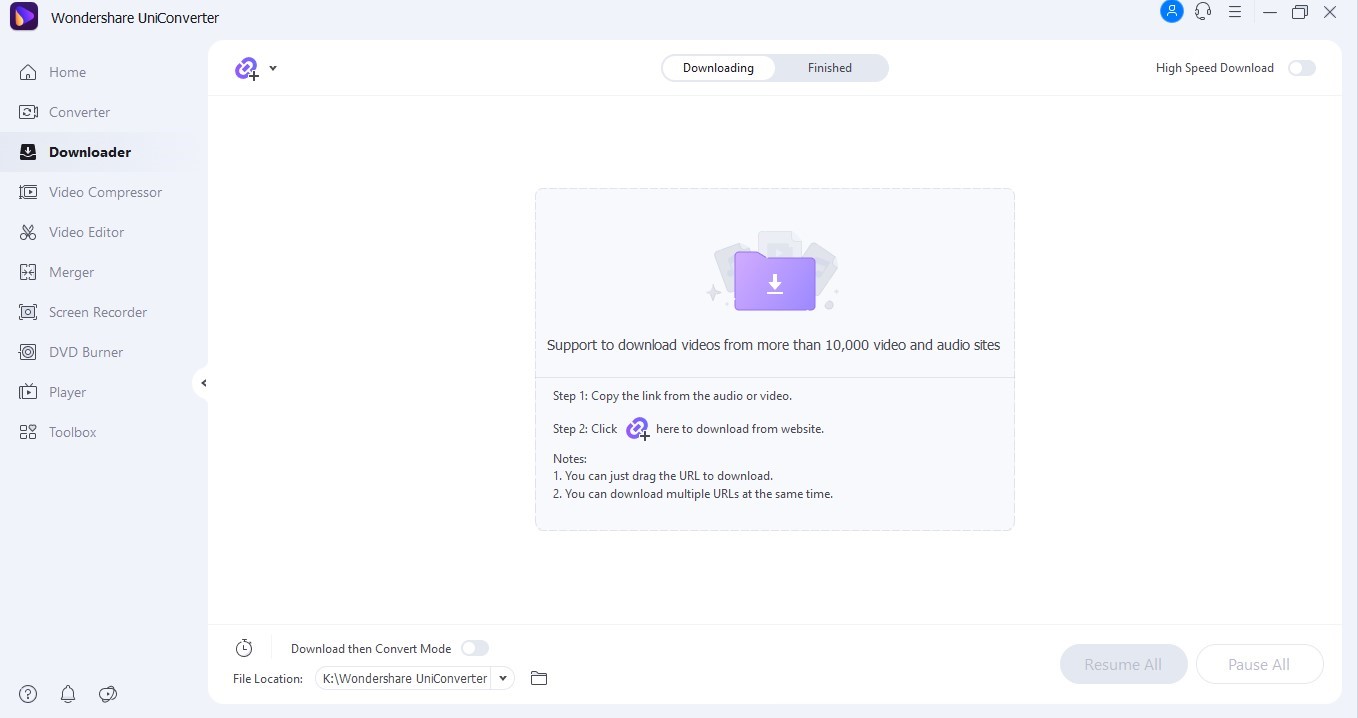
Task: Open the output folder icon
Action: (539, 678)
